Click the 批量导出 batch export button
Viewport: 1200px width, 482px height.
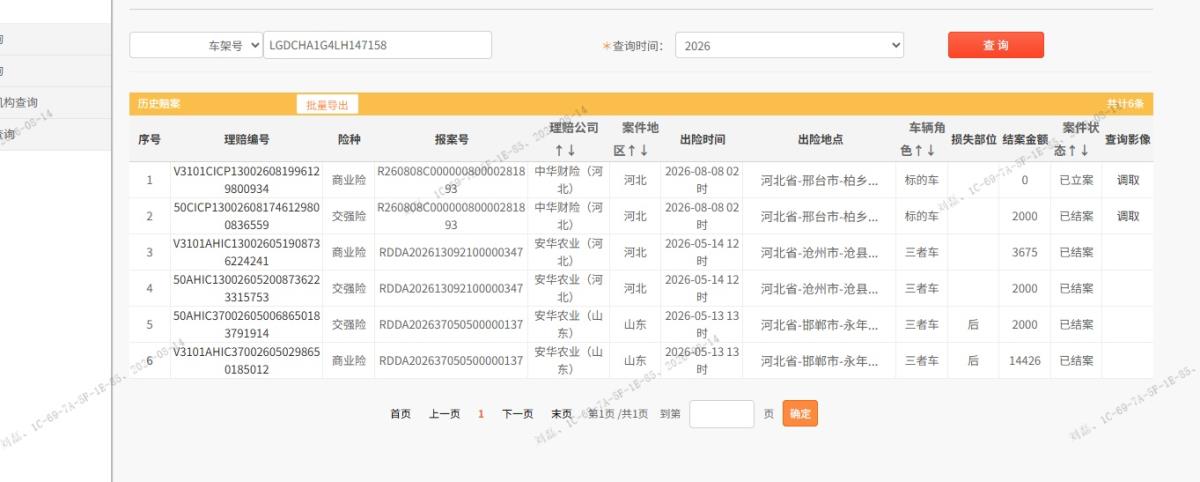pos(327,104)
